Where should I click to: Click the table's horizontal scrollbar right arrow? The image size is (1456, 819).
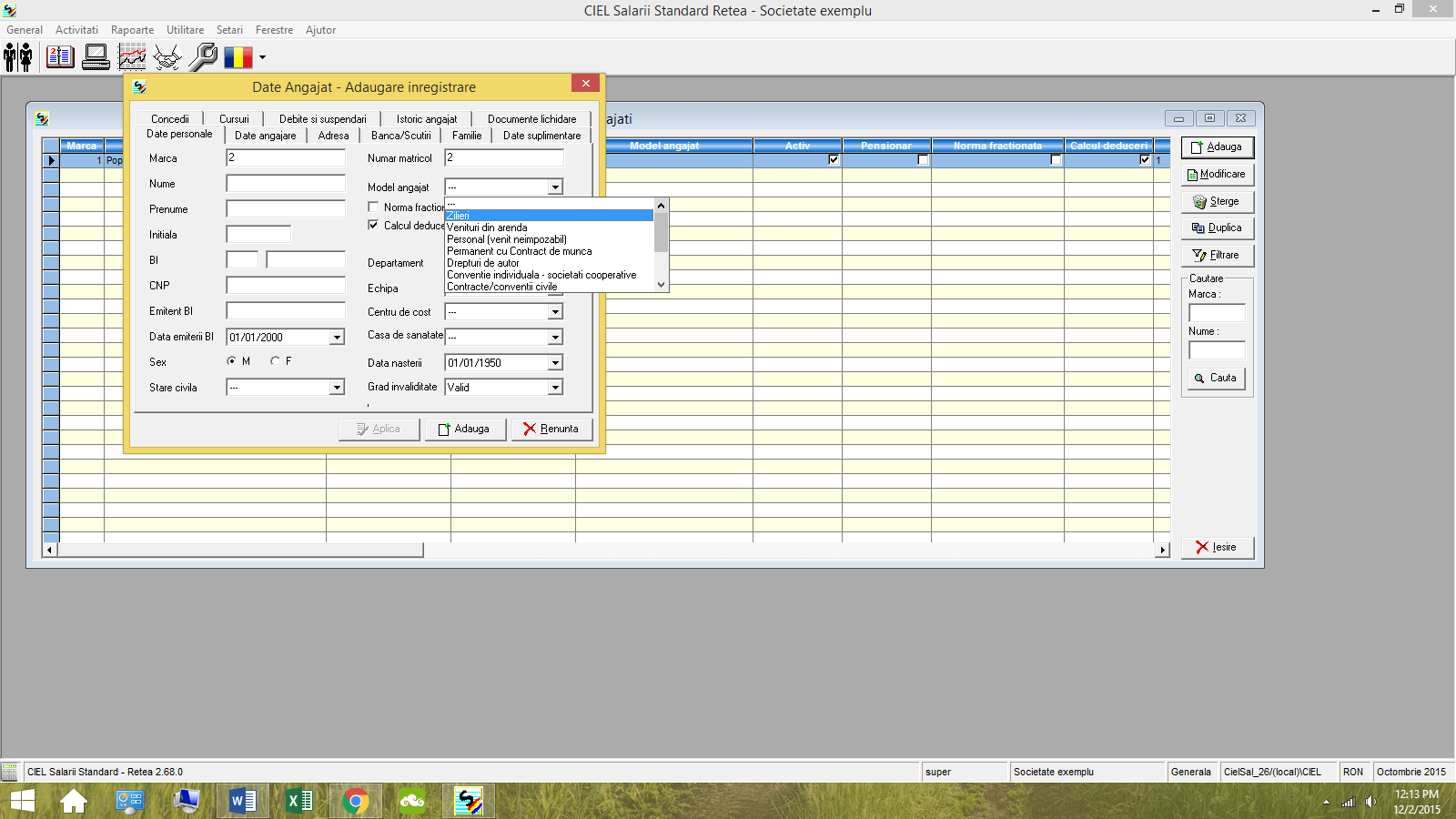coord(1162,550)
